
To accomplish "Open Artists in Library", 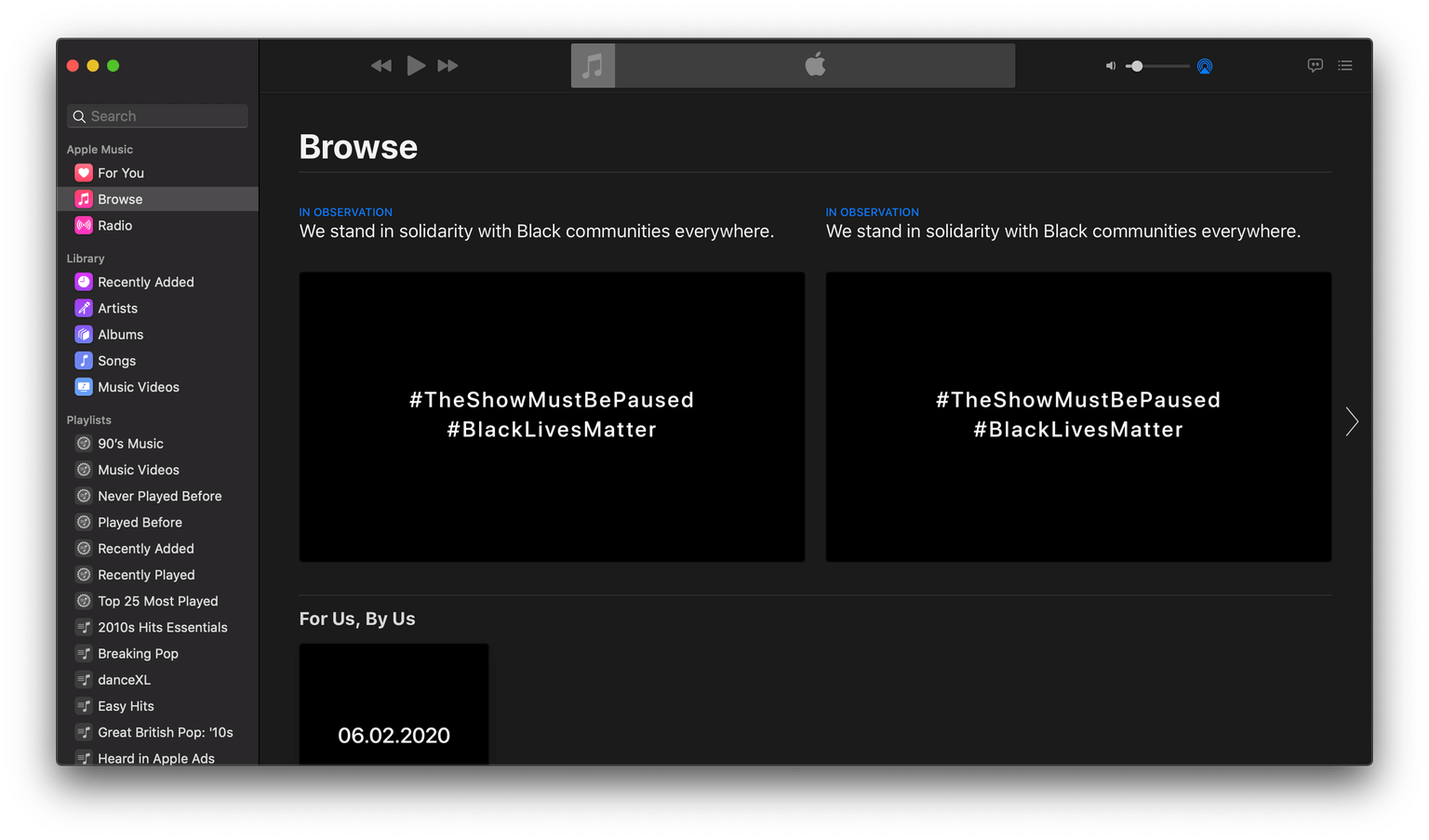I will coord(157,308).
